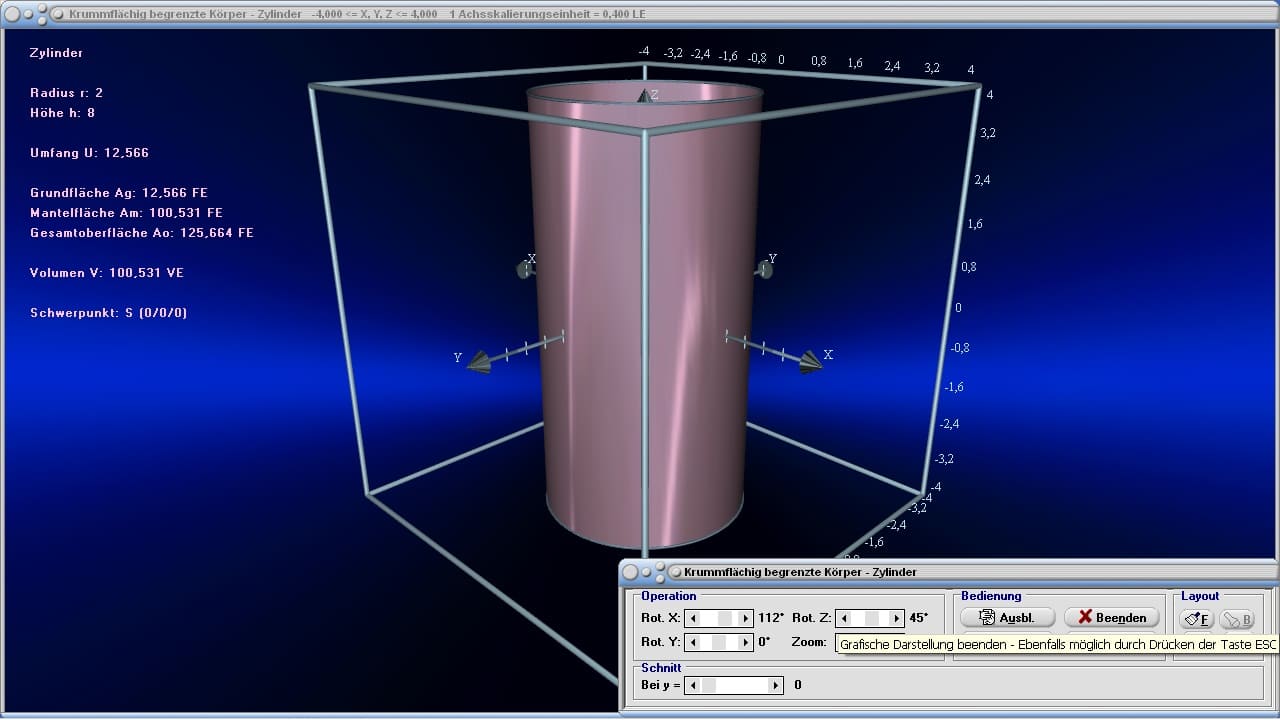Decrease Rot. Z with its left arrow

point(843,619)
